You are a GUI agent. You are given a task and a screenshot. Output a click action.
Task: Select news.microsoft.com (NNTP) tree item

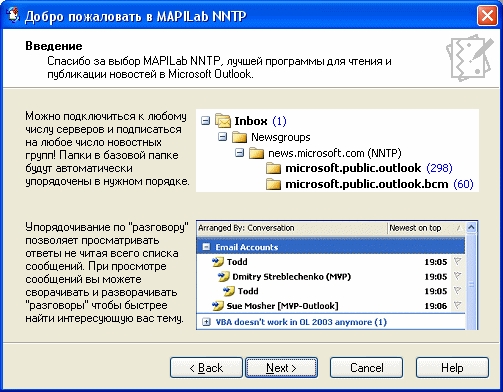click(x=335, y=153)
